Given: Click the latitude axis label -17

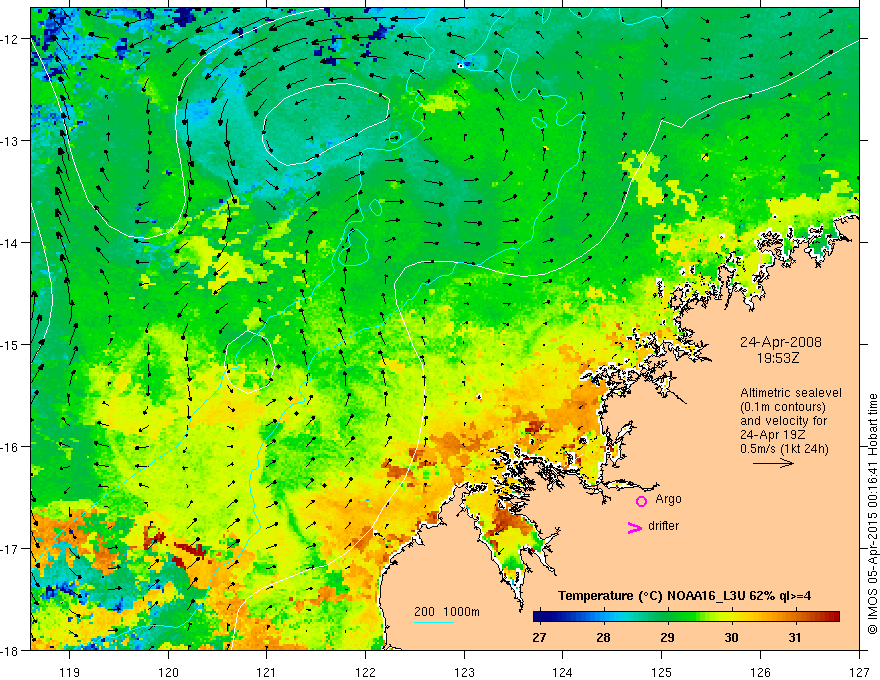Looking at the screenshot, I should 10,548.
